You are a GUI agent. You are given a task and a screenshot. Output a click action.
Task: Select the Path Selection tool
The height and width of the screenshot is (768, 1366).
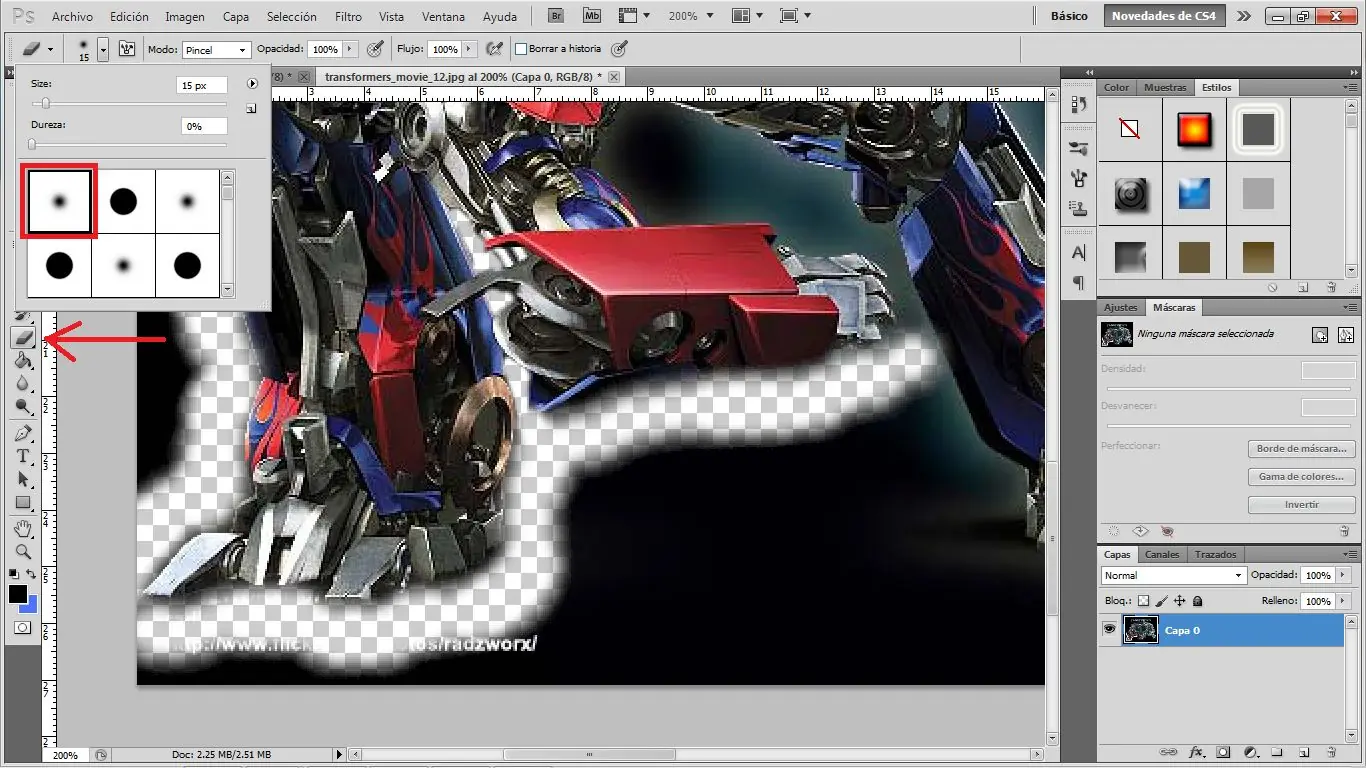tap(23, 479)
